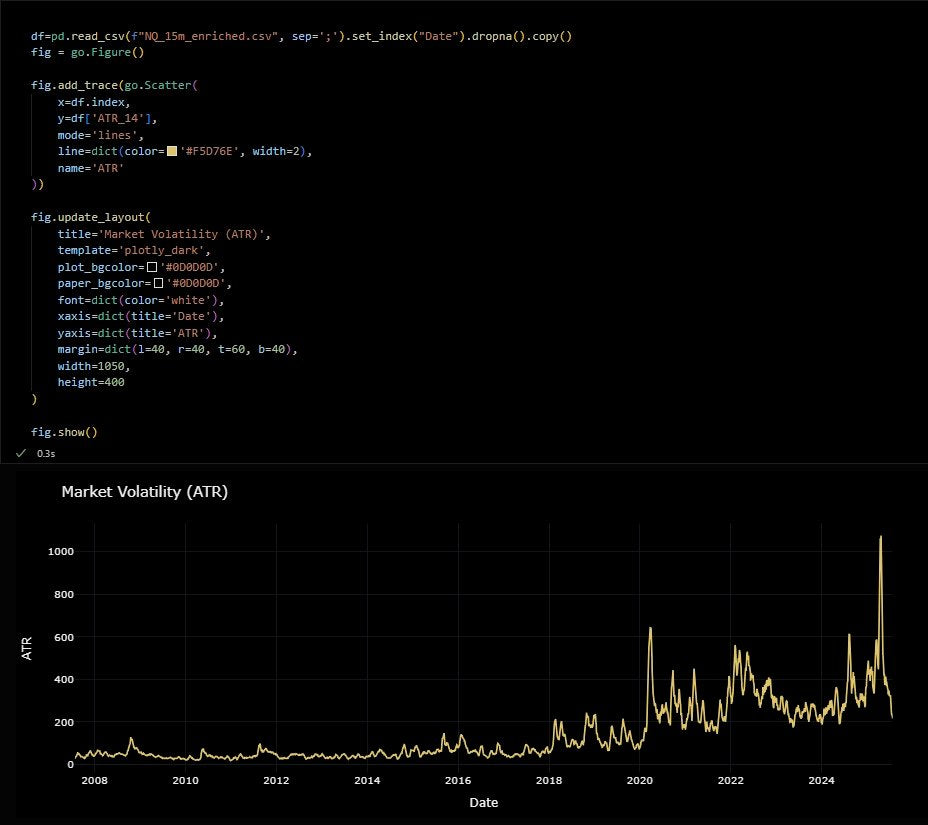Click the 'width=1050' code line
This screenshot has height=825, width=928.
[x=94, y=366]
